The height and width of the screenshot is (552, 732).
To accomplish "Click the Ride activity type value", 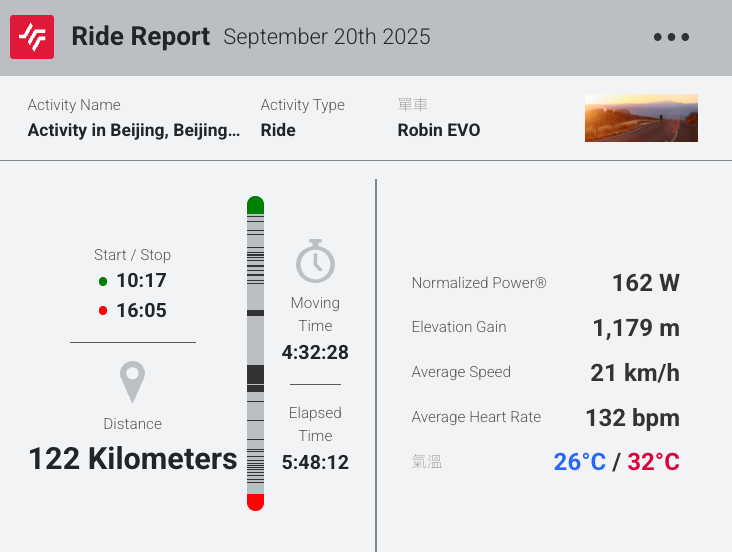I will (x=278, y=130).
